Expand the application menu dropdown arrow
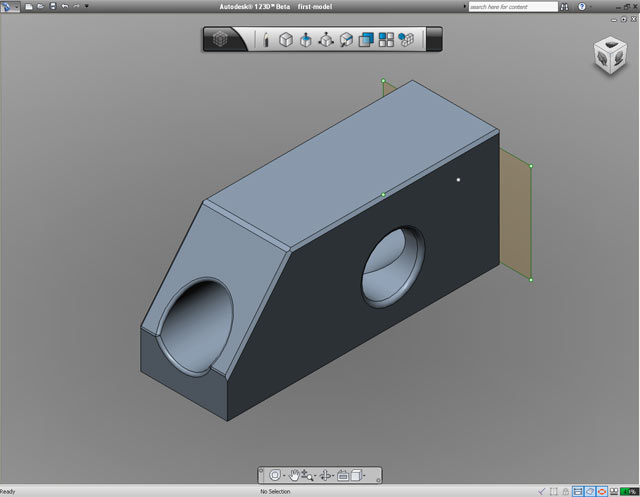 point(17,7)
